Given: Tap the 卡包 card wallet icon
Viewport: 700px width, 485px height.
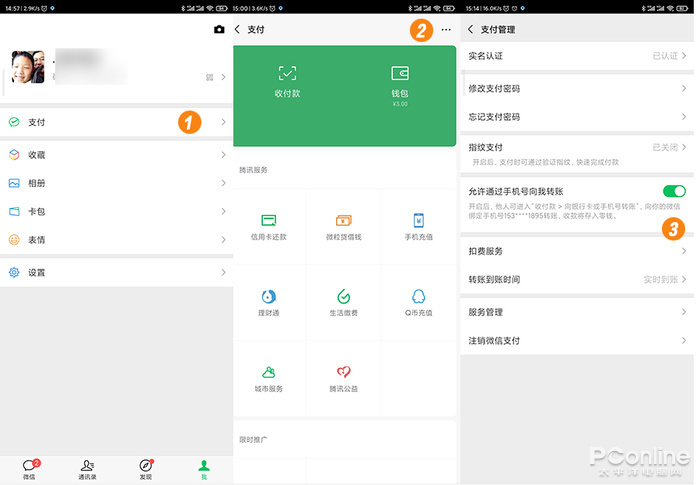Looking at the screenshot, I should (x=14, y=211).
